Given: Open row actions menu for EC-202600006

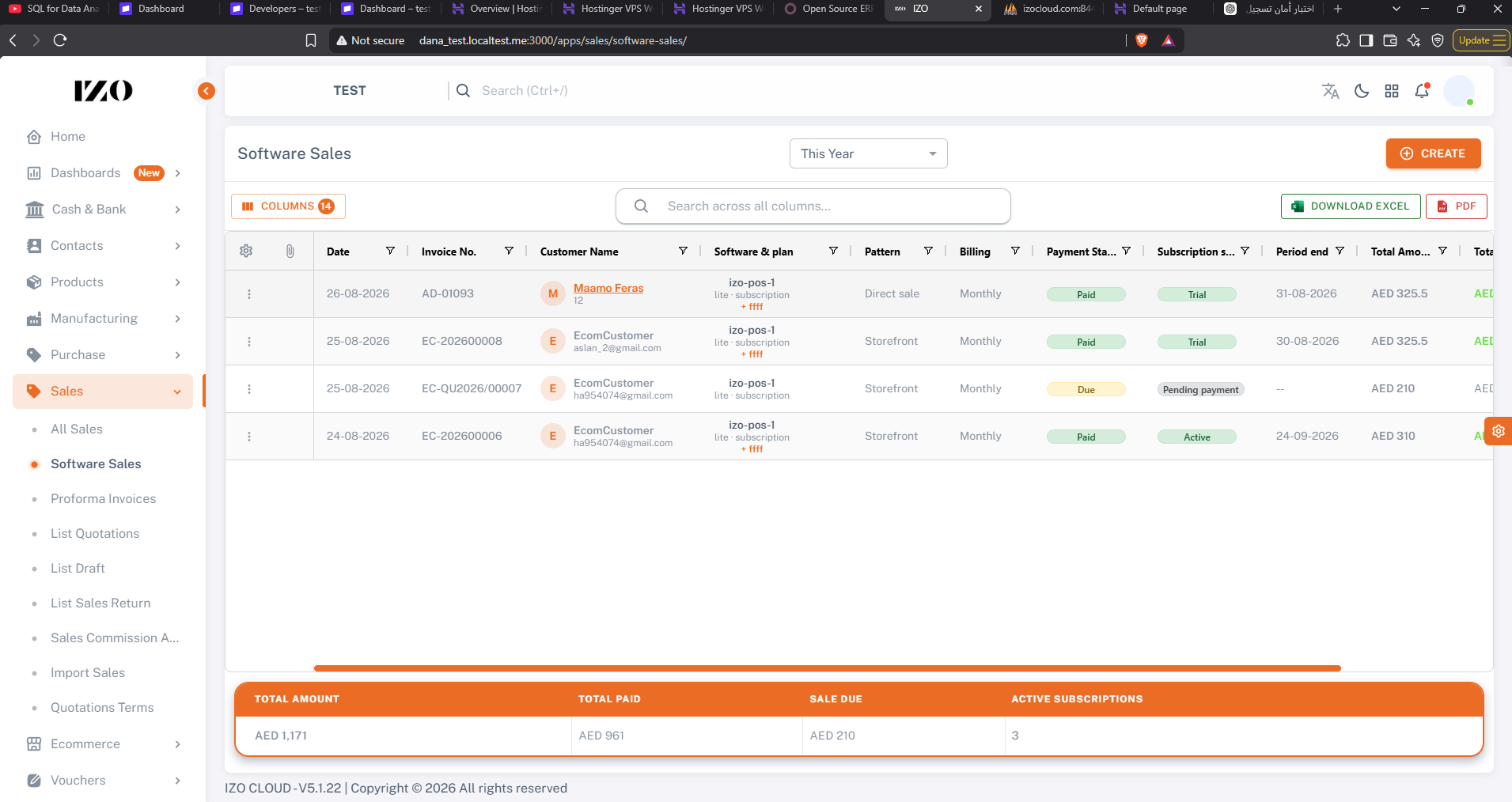Looking at the screenshot, I should [249, 437].
